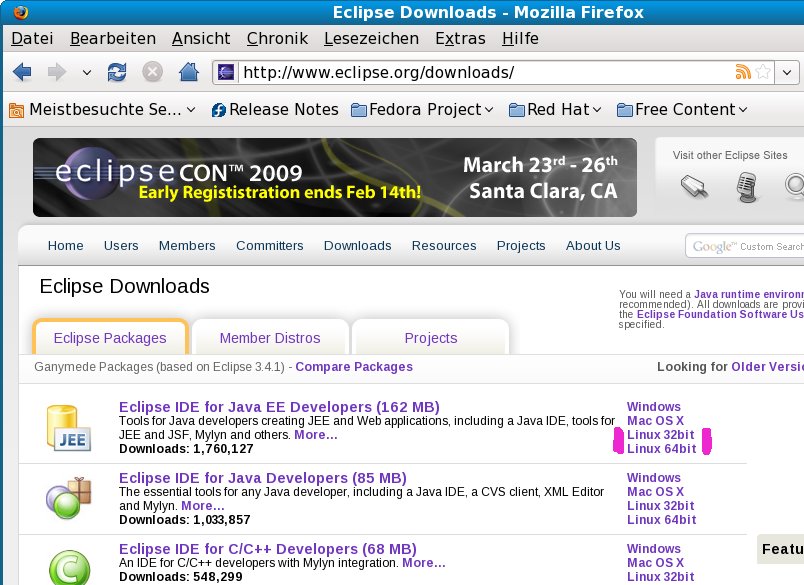This screenshot has width=804, height=585.
Task: Click the RSS feed icon in address bar
Action: click(743, 72)
